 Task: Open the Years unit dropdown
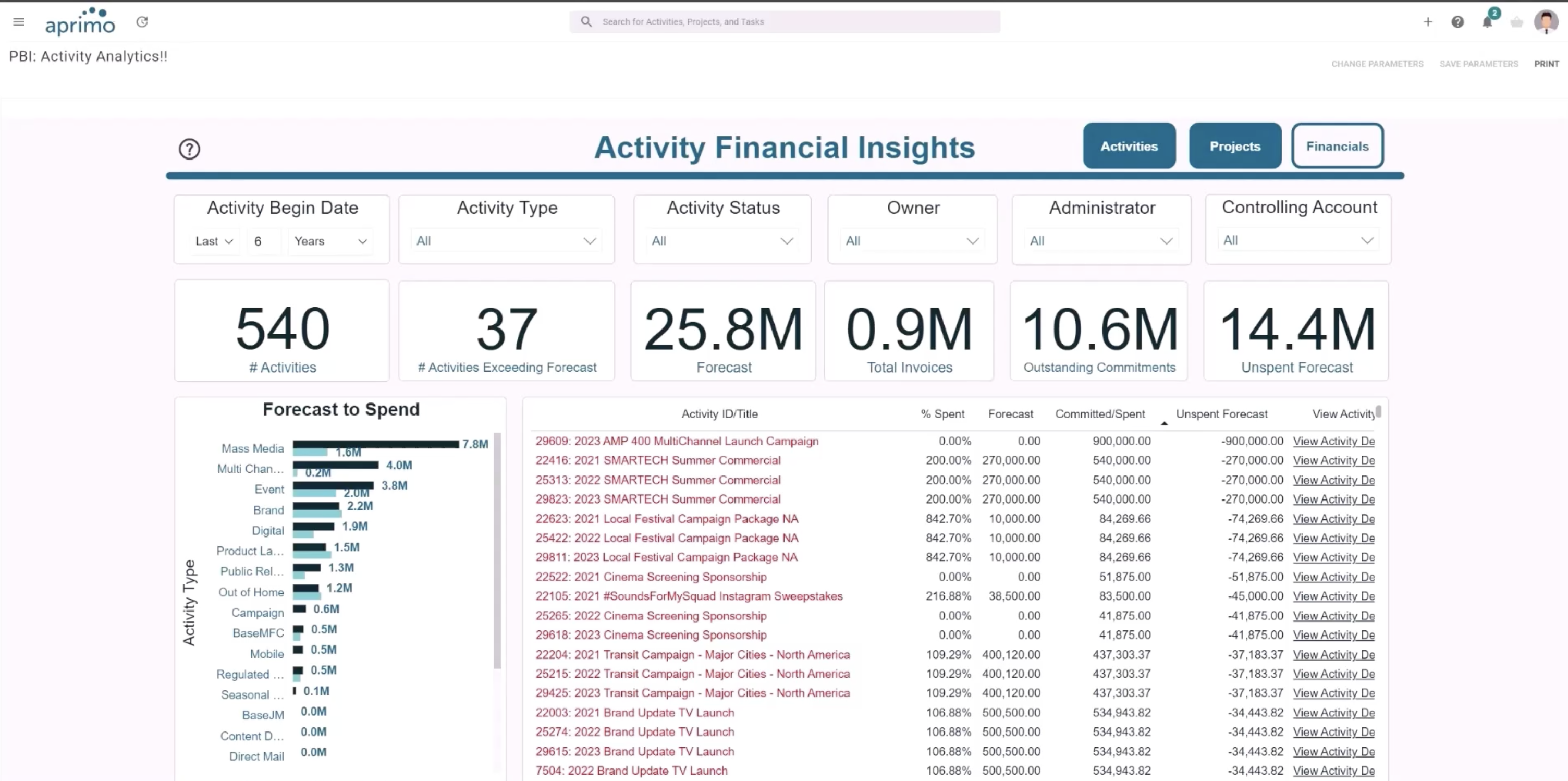(329, 240)
